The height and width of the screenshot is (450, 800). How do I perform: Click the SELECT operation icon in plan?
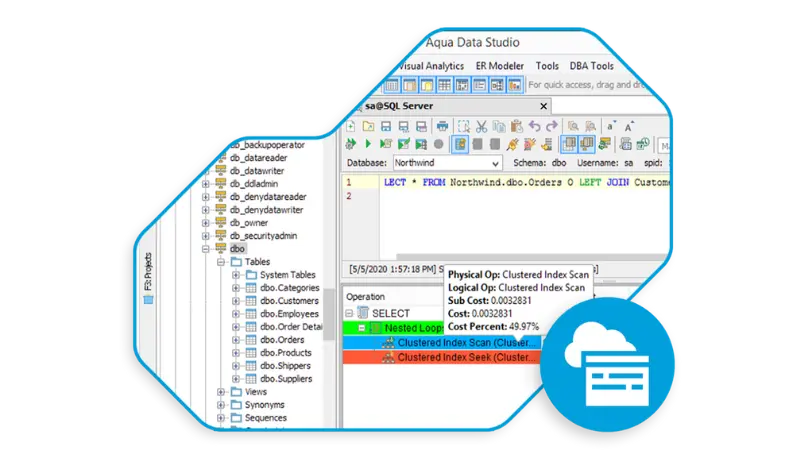click(x=363, y=313)
